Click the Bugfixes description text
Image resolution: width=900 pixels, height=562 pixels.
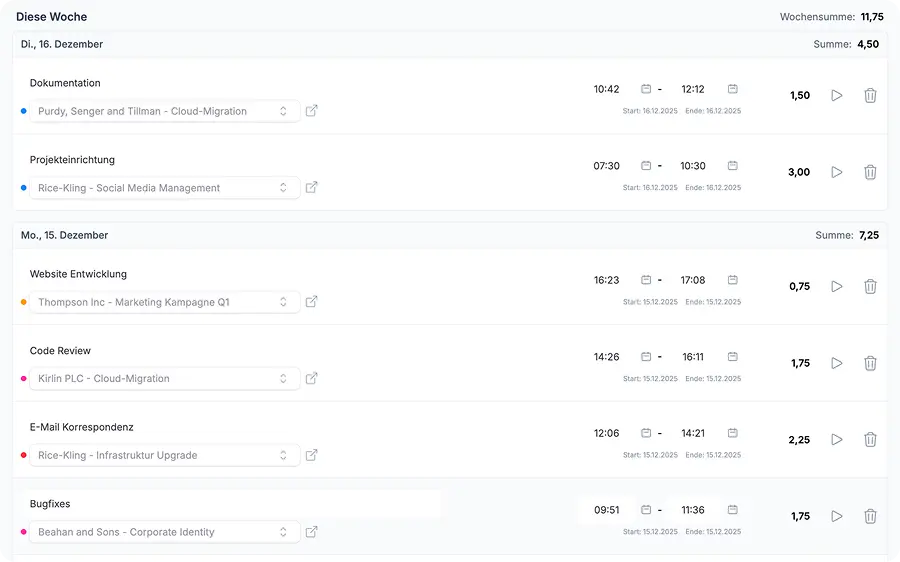pyautogui.click(x=50, y=504)
